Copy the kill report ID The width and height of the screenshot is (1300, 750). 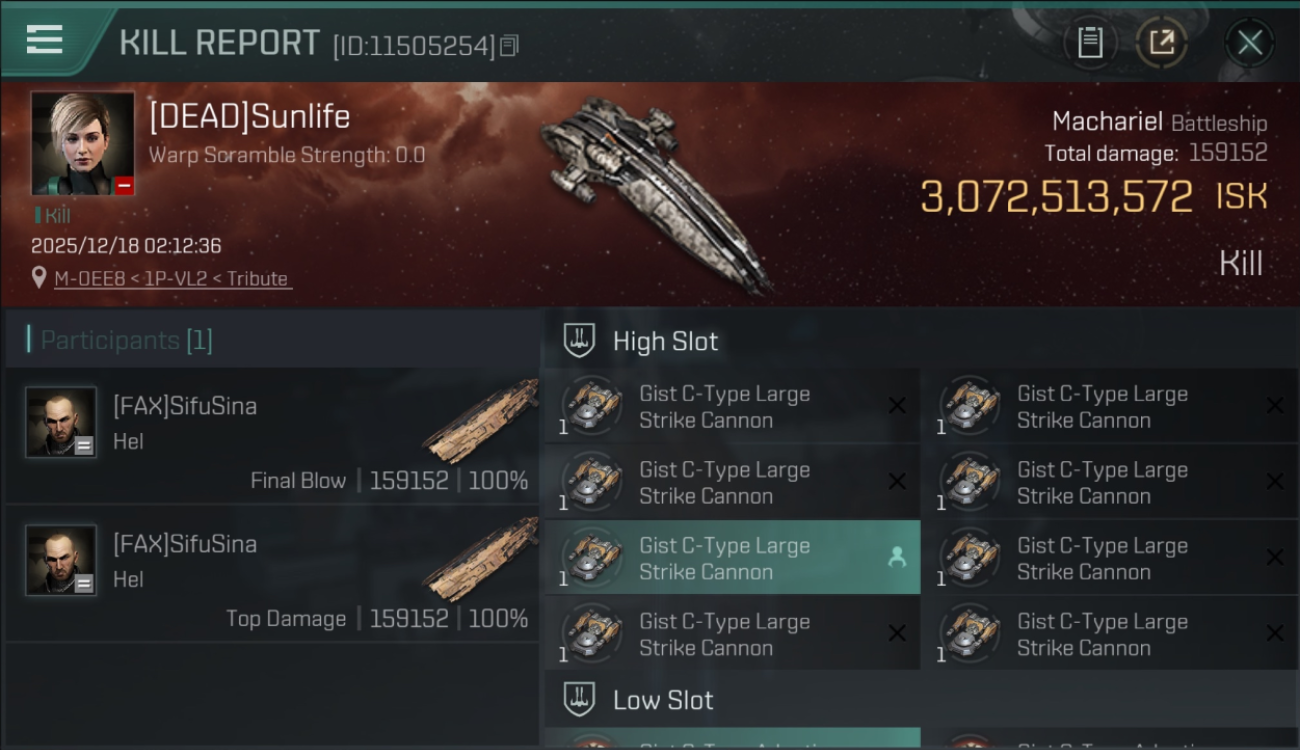click(x=510, y=45)
